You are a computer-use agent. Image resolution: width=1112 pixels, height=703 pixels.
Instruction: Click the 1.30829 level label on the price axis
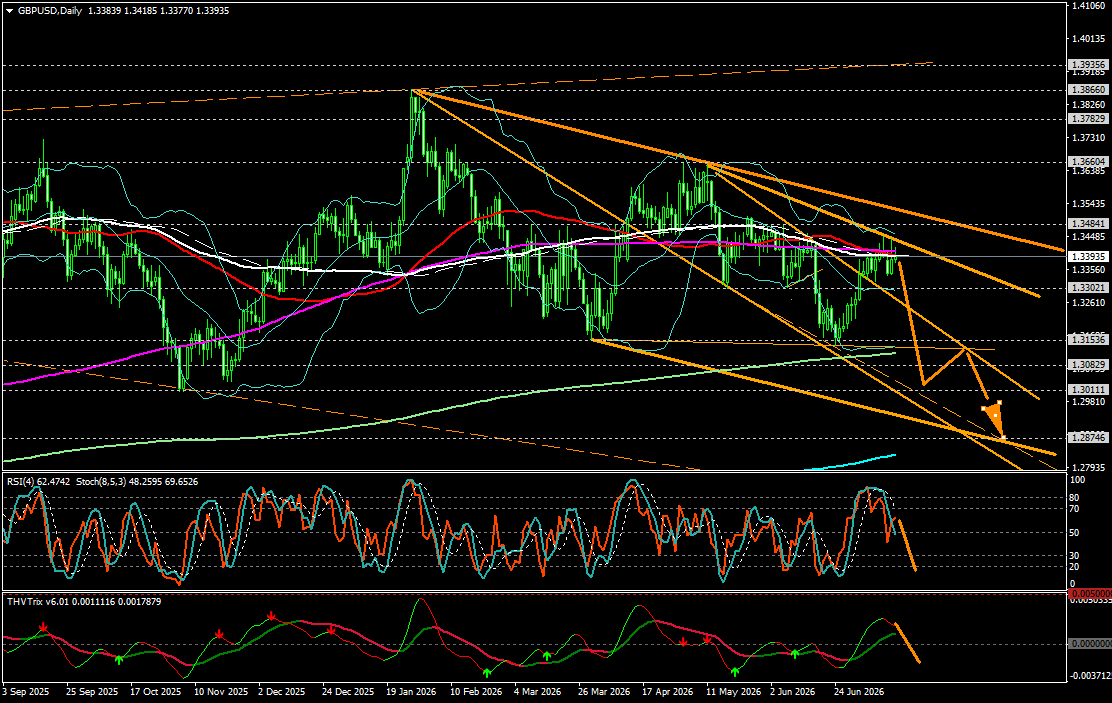(1089, 365)
